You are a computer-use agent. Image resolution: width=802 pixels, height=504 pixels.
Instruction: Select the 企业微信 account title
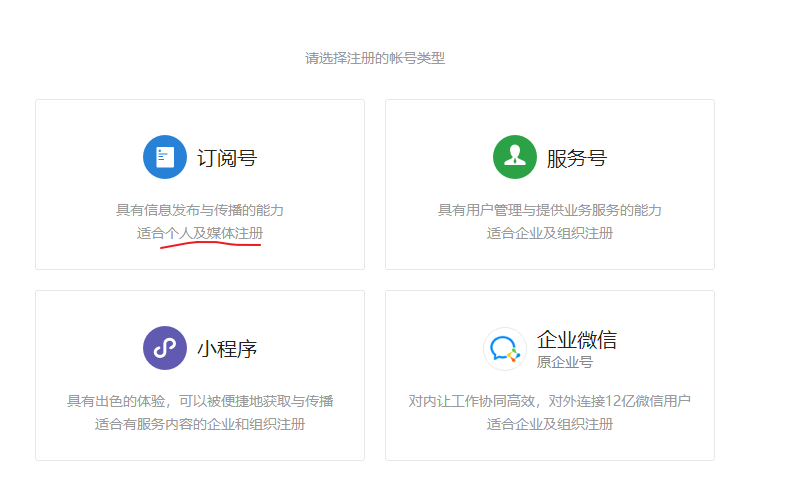[x=576, y=340]
